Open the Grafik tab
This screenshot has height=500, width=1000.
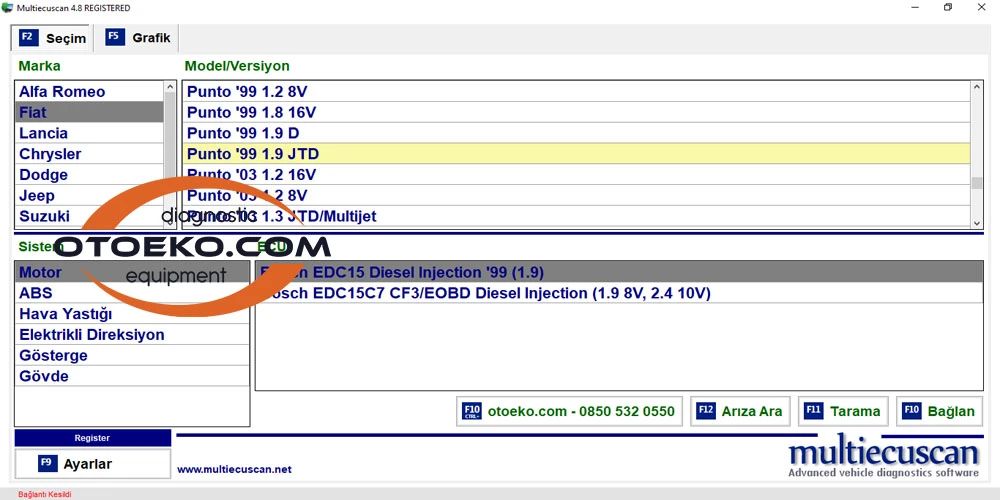click(138, 38)
